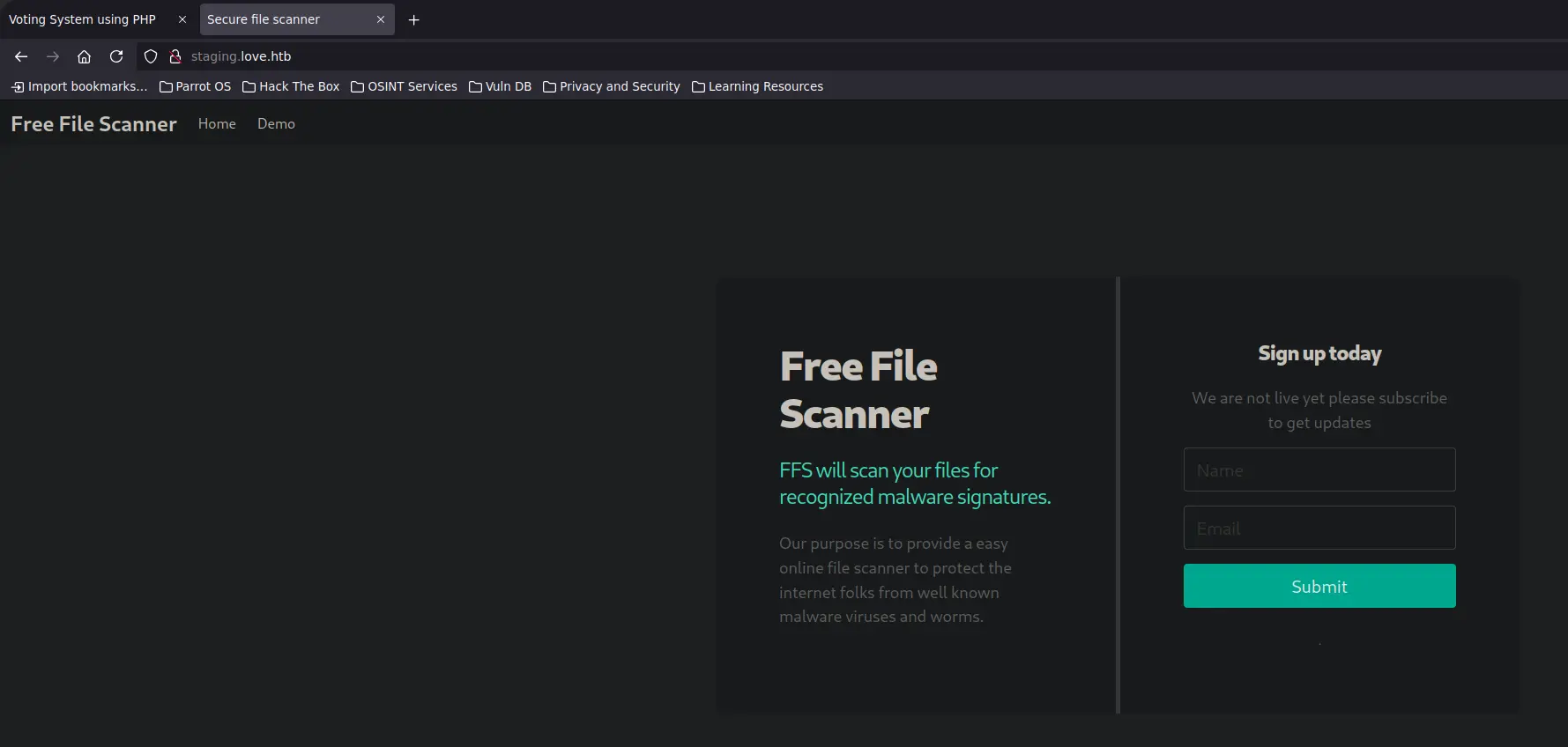Expand the OSINT Services bookmark folder
Viewport: 1568px width, 747px height.
(x=404, y=86)
